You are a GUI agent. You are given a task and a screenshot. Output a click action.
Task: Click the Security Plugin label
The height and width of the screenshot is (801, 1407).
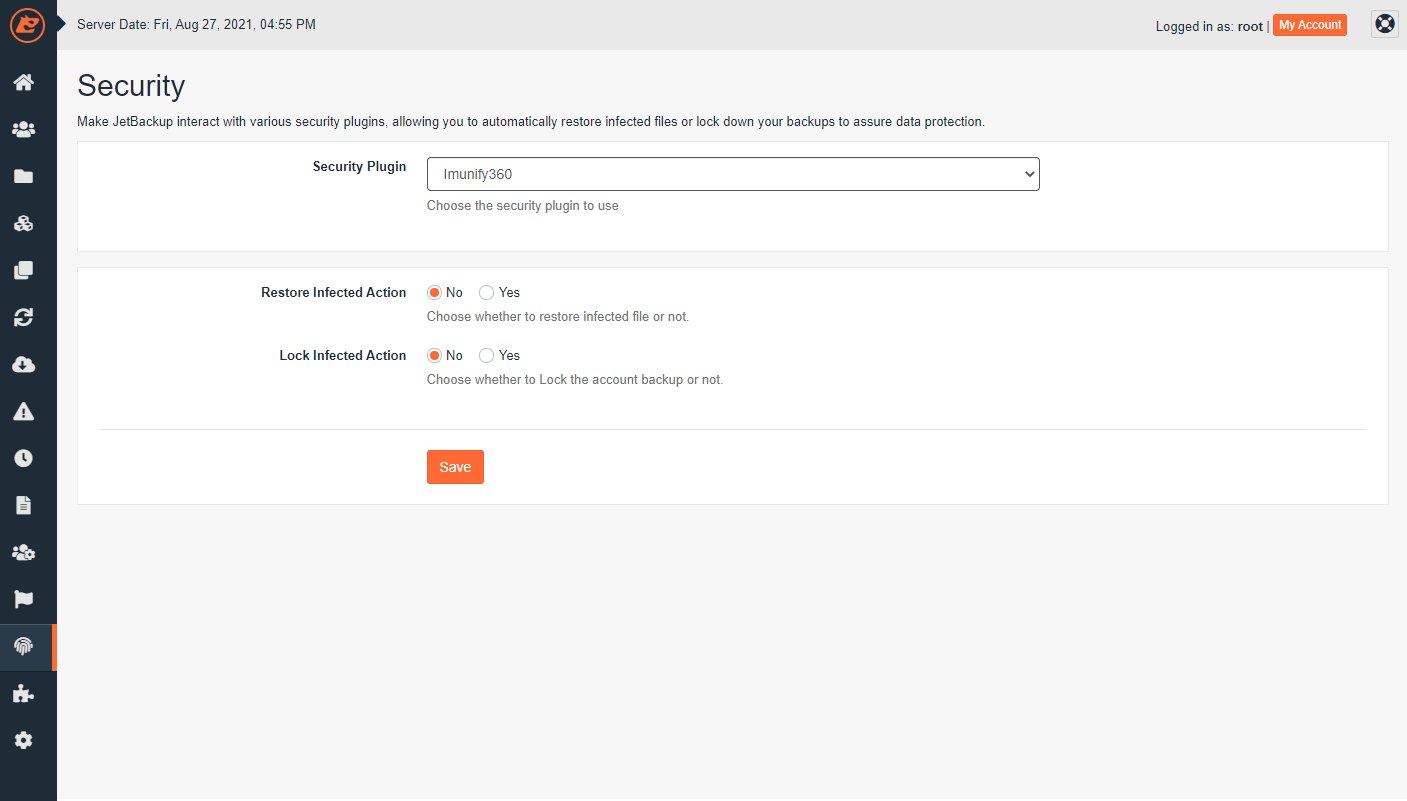pos(359,167)
